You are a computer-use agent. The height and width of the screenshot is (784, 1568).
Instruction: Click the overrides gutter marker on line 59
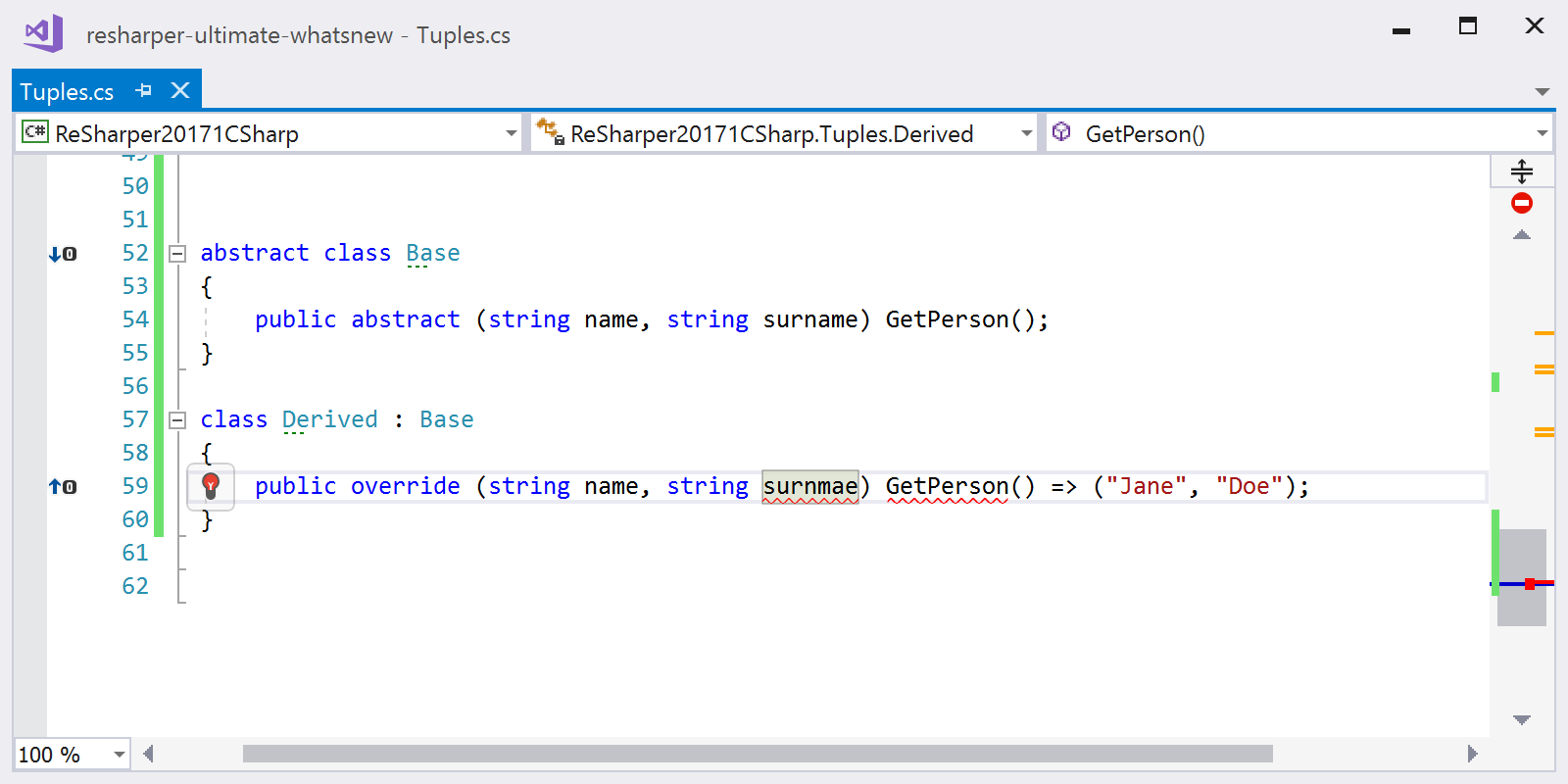tap(63, 486)
